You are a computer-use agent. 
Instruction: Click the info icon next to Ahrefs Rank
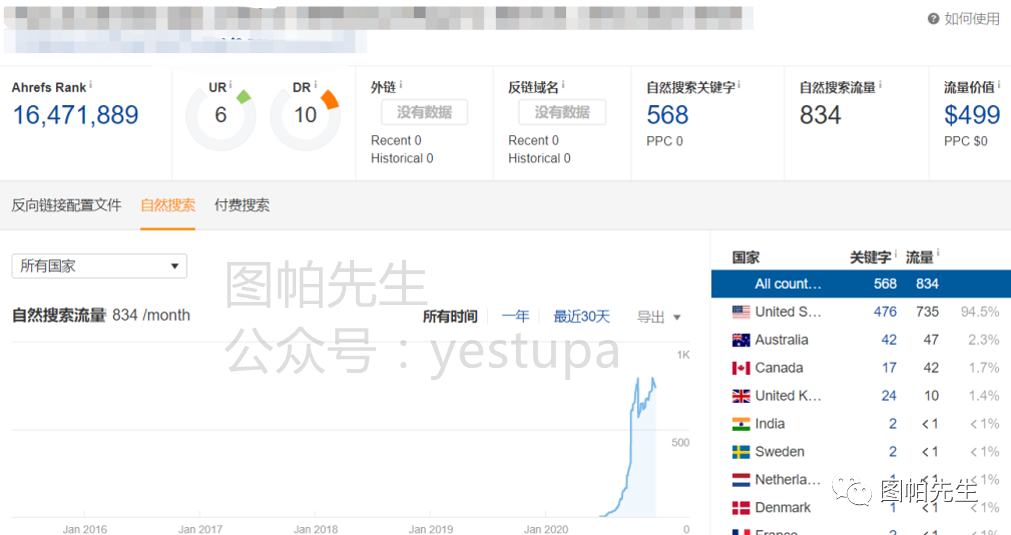point(91,86)
